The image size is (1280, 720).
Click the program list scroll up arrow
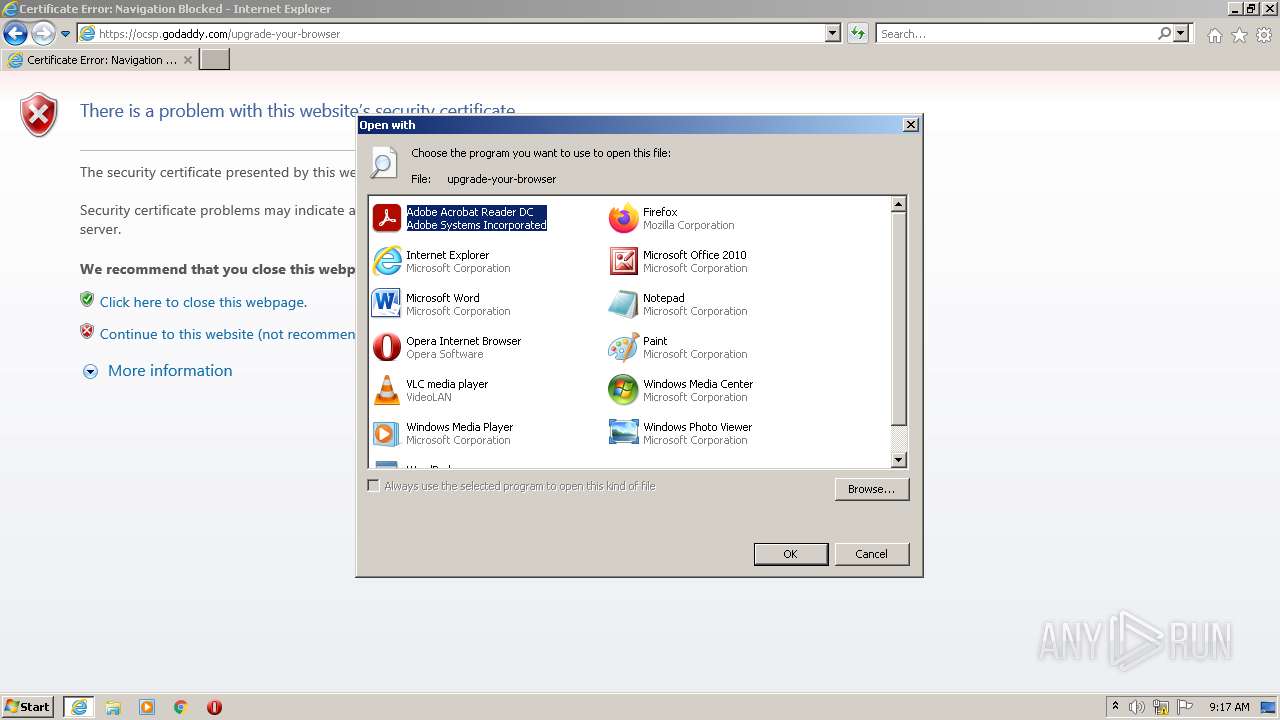899,204
